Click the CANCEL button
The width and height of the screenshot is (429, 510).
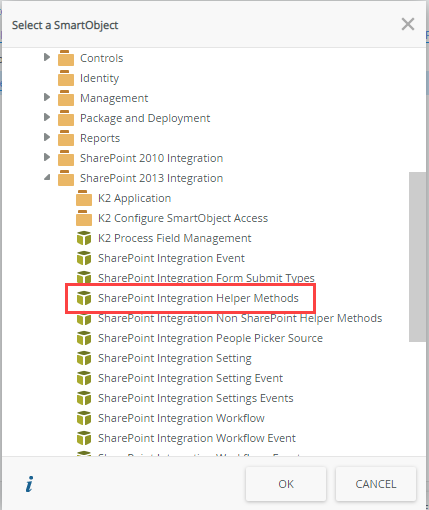376,484
